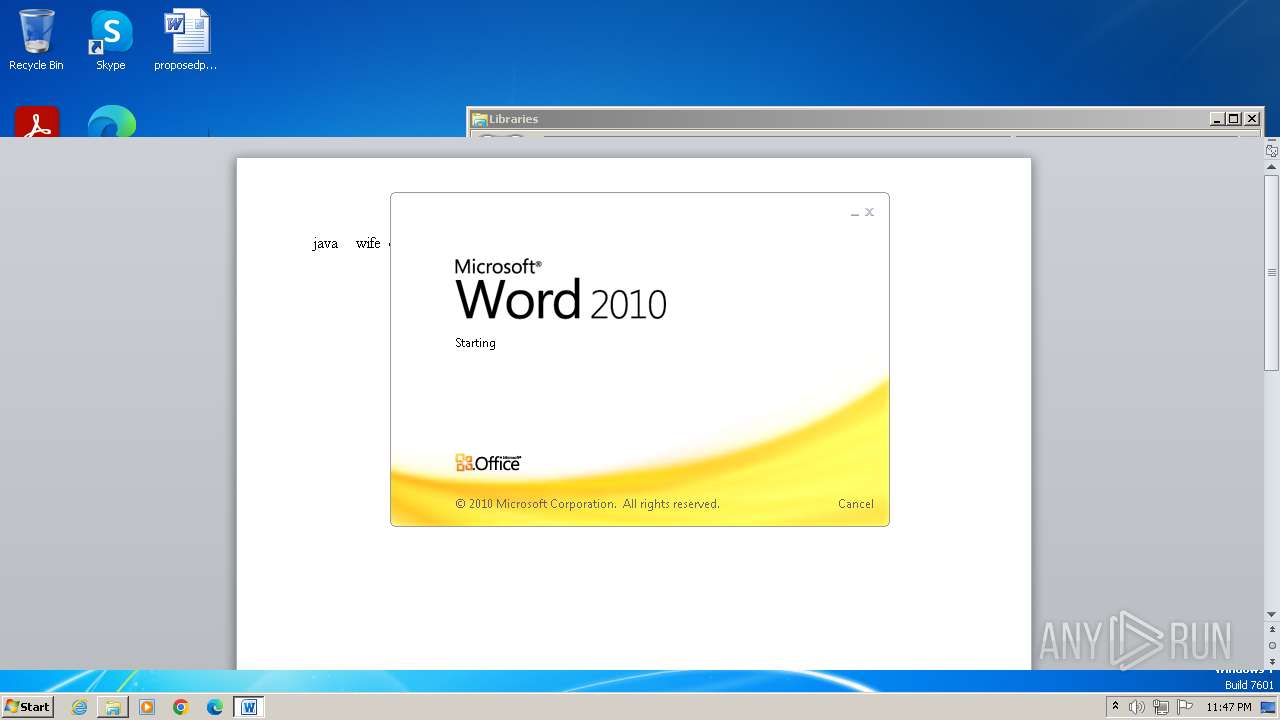The width and height of the screenshot is (1280, 720).
Task: Launch Google Chrome from the taskbar
Action: (181, 707)
